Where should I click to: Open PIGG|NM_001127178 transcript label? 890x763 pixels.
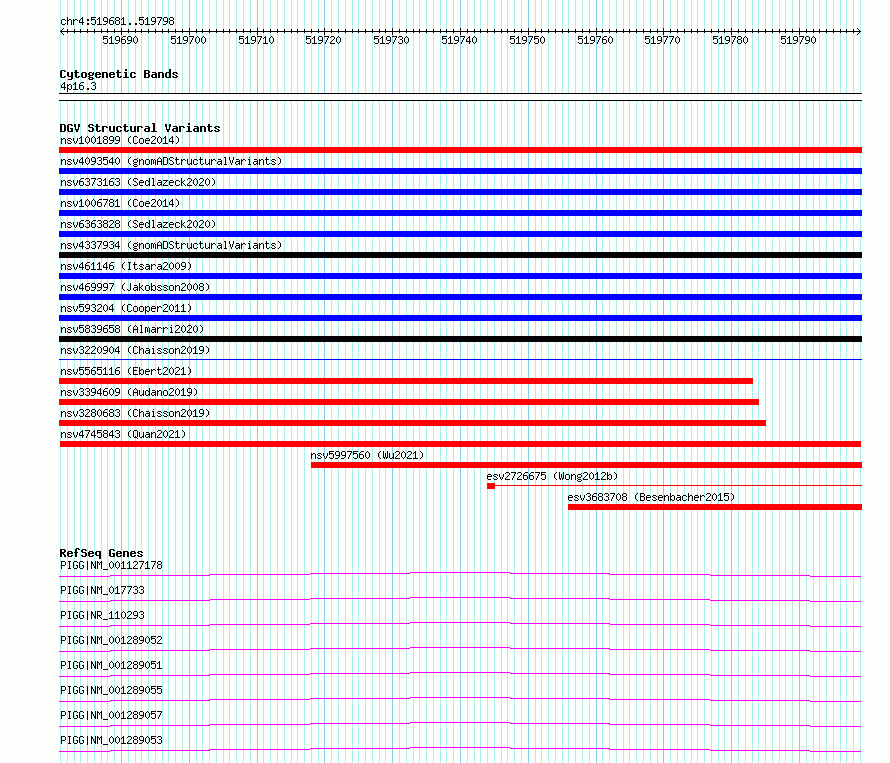(111, 565)
